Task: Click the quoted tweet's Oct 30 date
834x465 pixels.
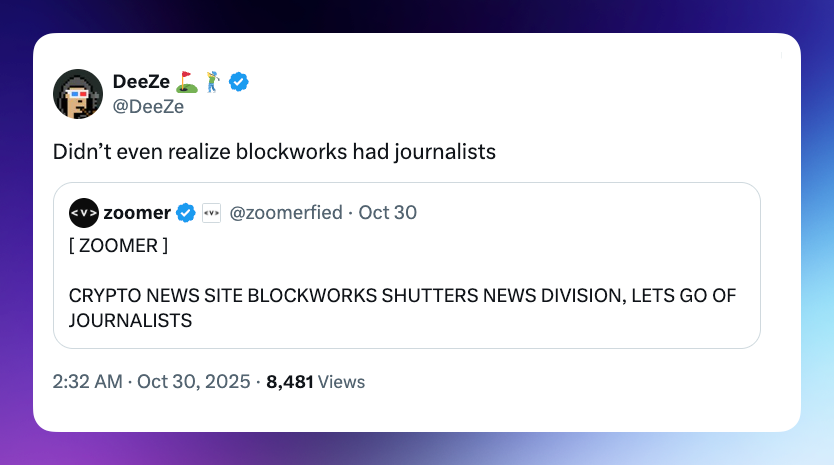Action: tap(388, 212)
